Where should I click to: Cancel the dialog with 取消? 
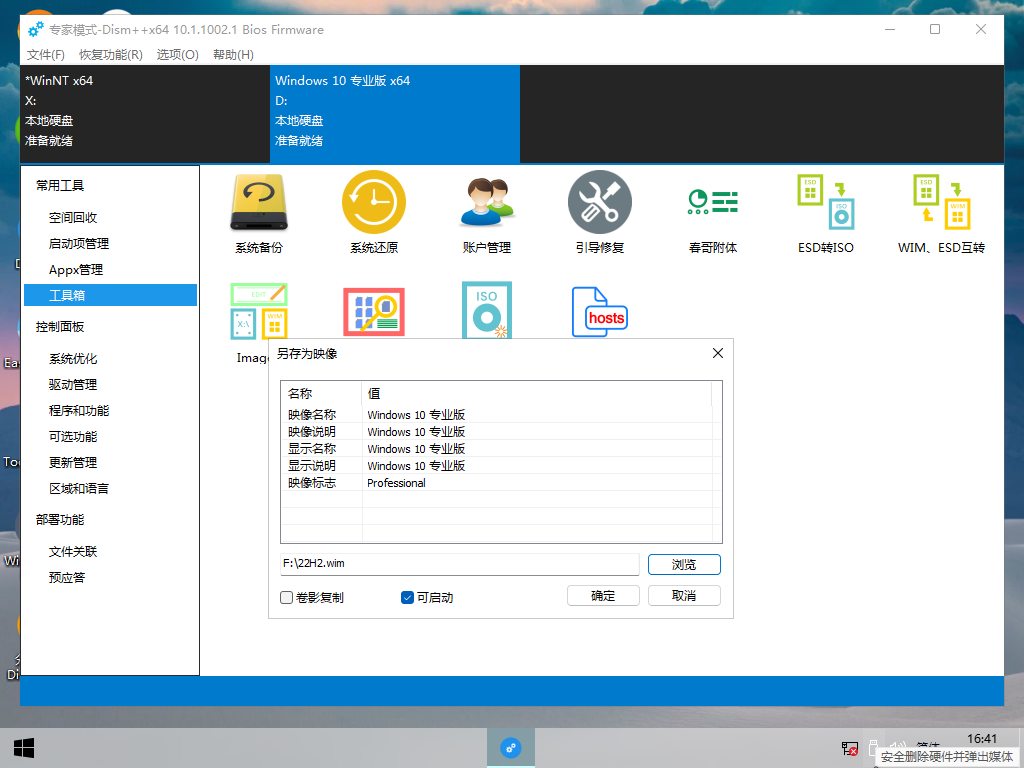tap(684, 596)
